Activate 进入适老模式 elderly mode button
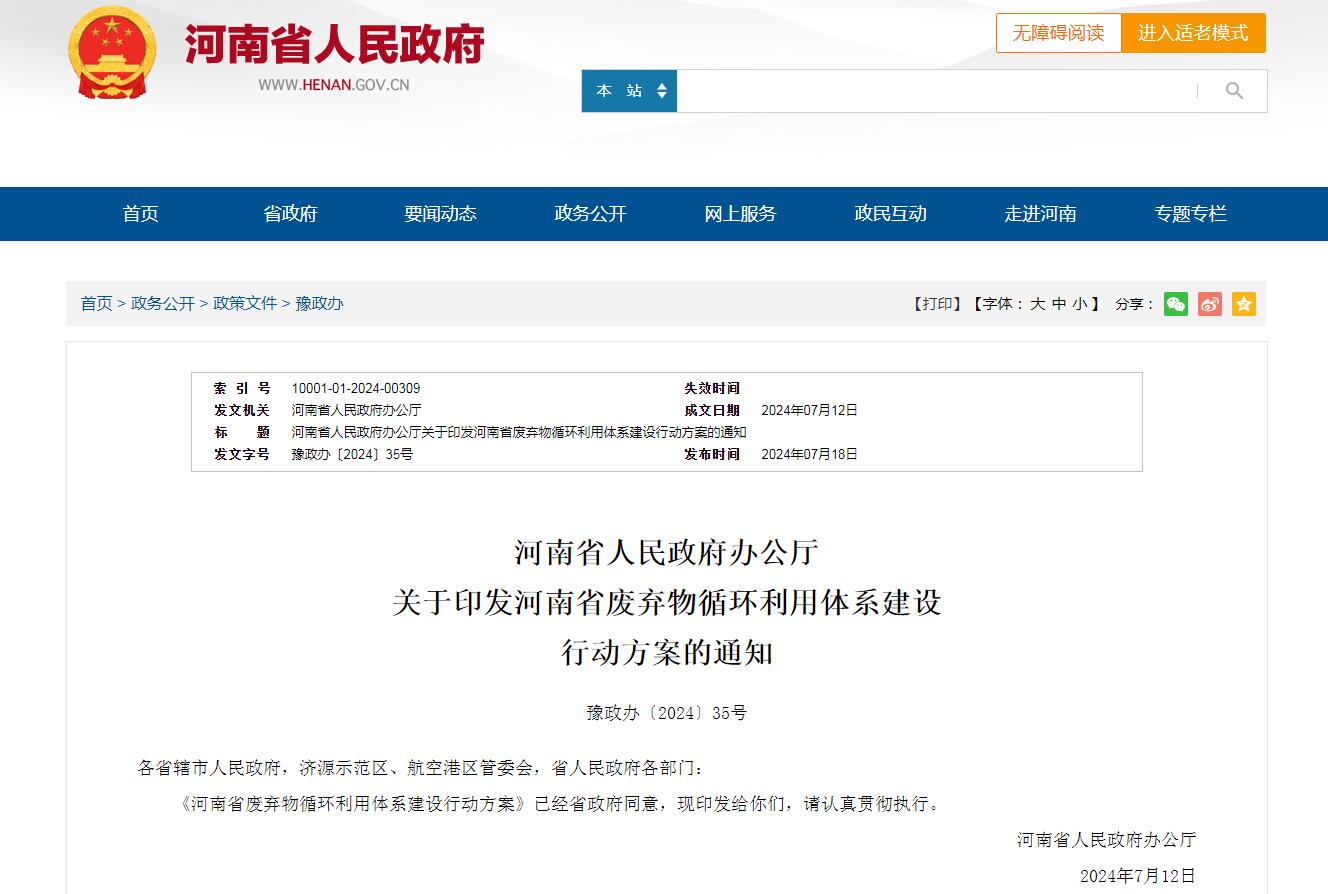1328x894 pixels. [1193, 33]
